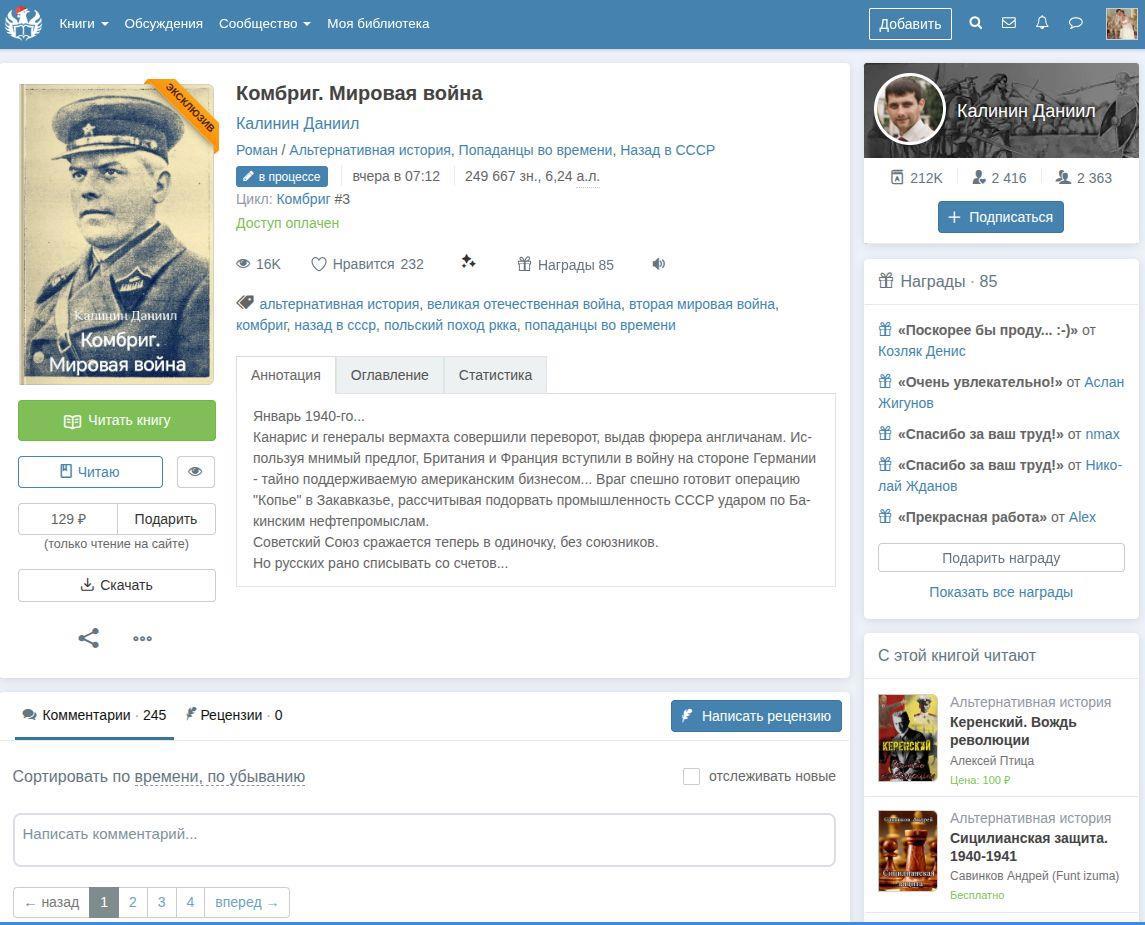Click the Написать рецензию button
This screenshot has height=925, width=1145.
point(756,716)
